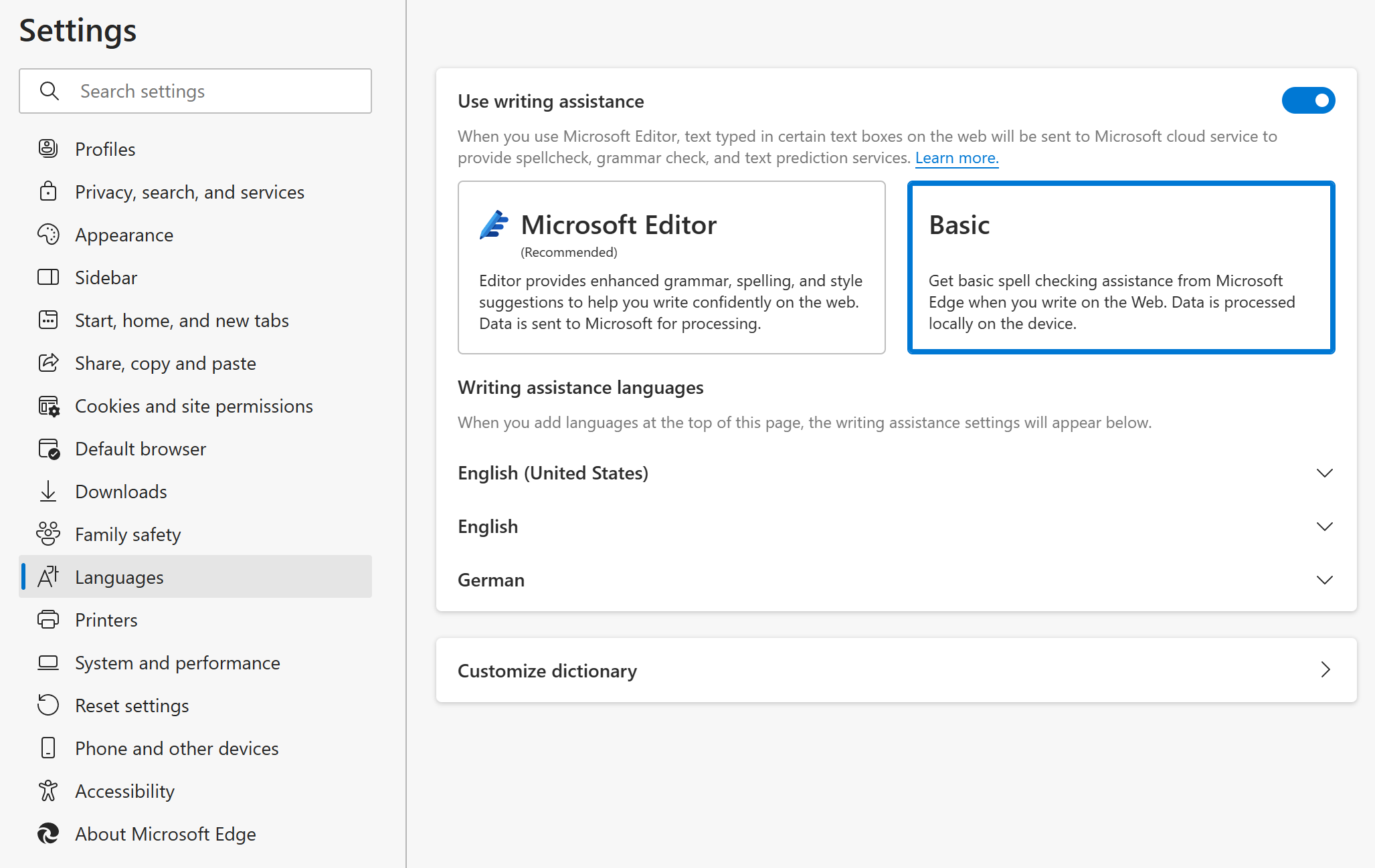1375x868 pixels.
Task: Turn off Use writing assistance toggle
Action: pos(1308,100)
